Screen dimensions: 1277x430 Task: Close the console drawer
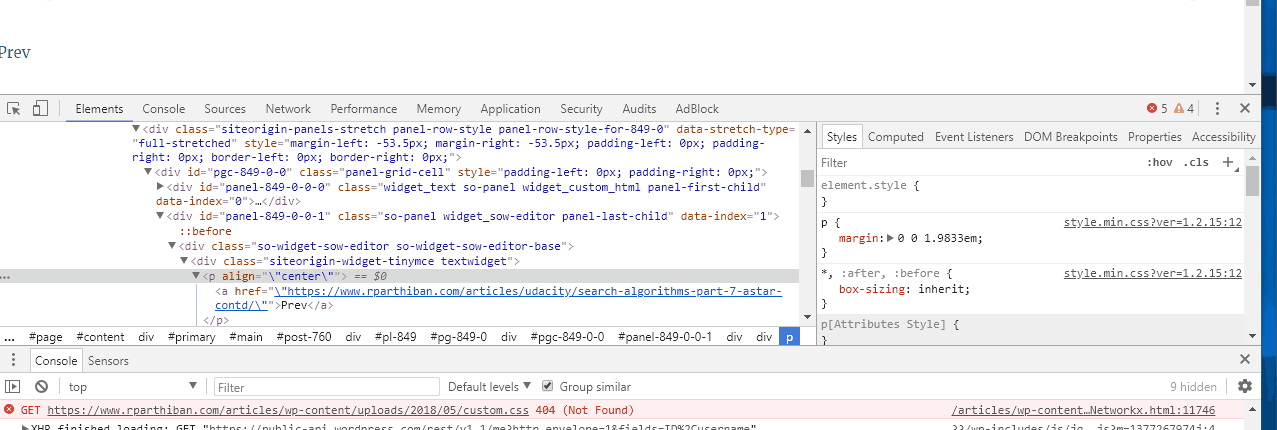point(1245,359)
